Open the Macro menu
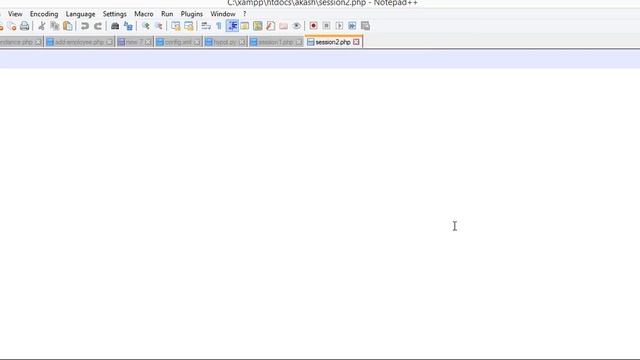The image size is (640, 360). pyautogui.click(x=144, y=14)
